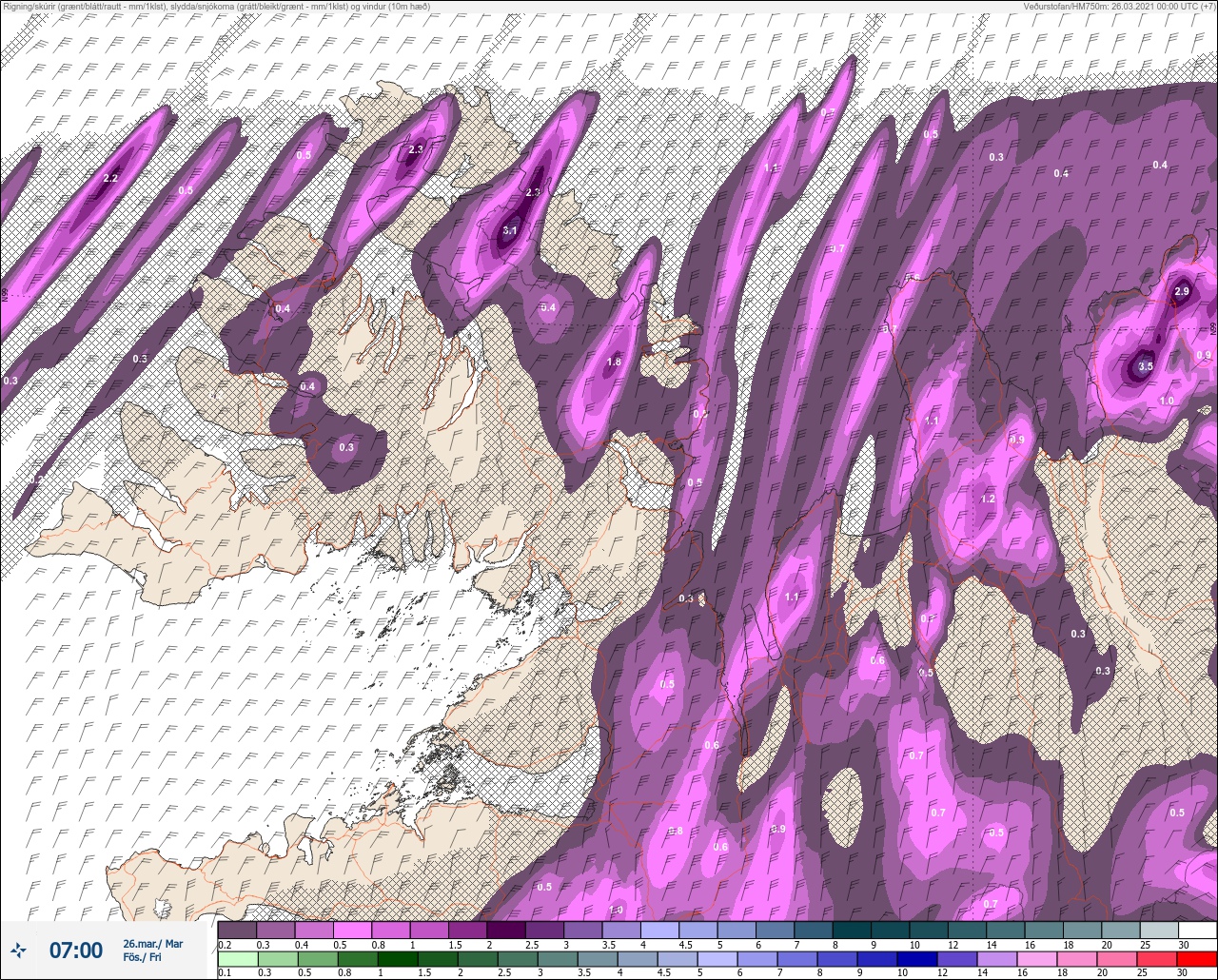
Task: Select the upper legend swatch labeled 0.2
Action: pos(237,930)
